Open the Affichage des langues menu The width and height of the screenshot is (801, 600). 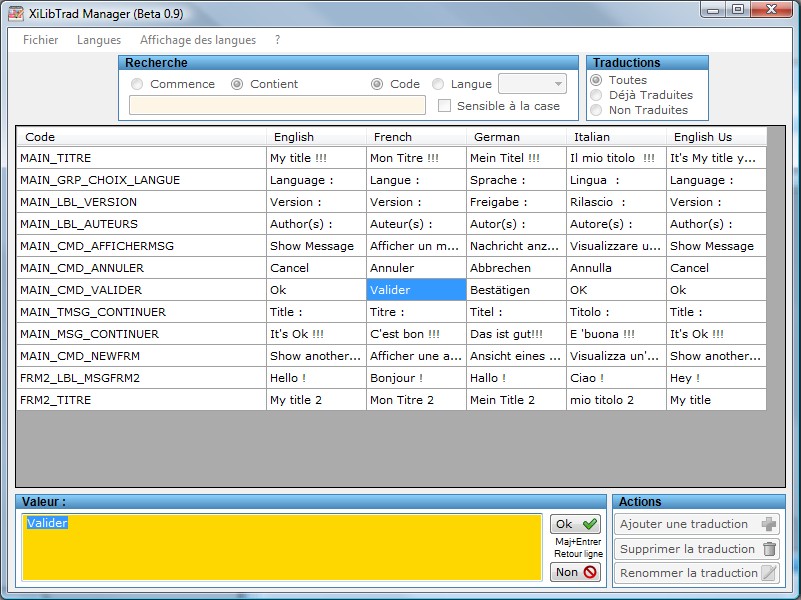point(198,40)
